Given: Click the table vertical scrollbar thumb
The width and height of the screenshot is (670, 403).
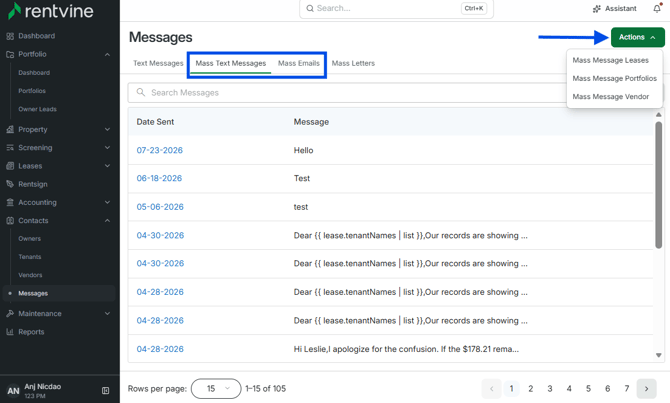Looking at the screenshot, I should [x=658, y=185].
